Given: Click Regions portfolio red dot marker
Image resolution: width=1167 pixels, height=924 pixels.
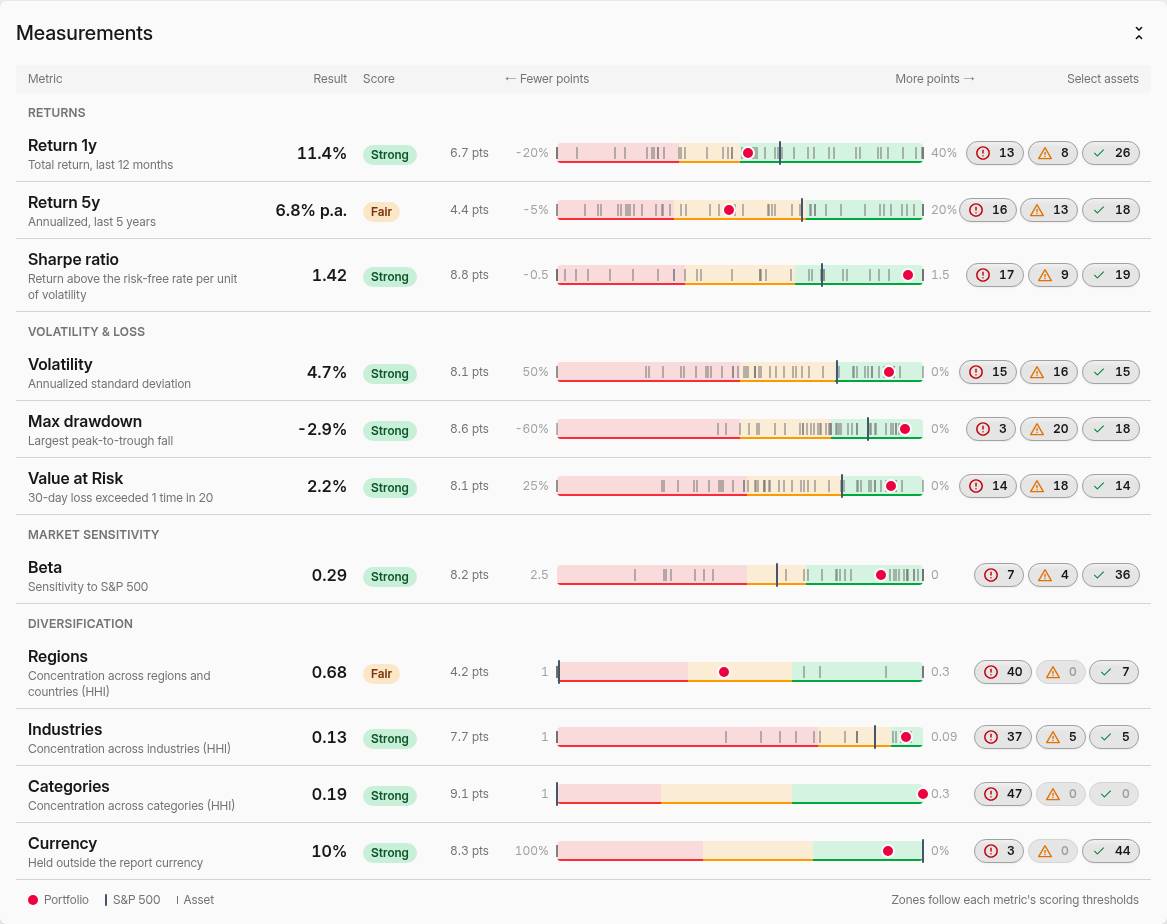Looking at the screenshot, I should pos(723,672).
